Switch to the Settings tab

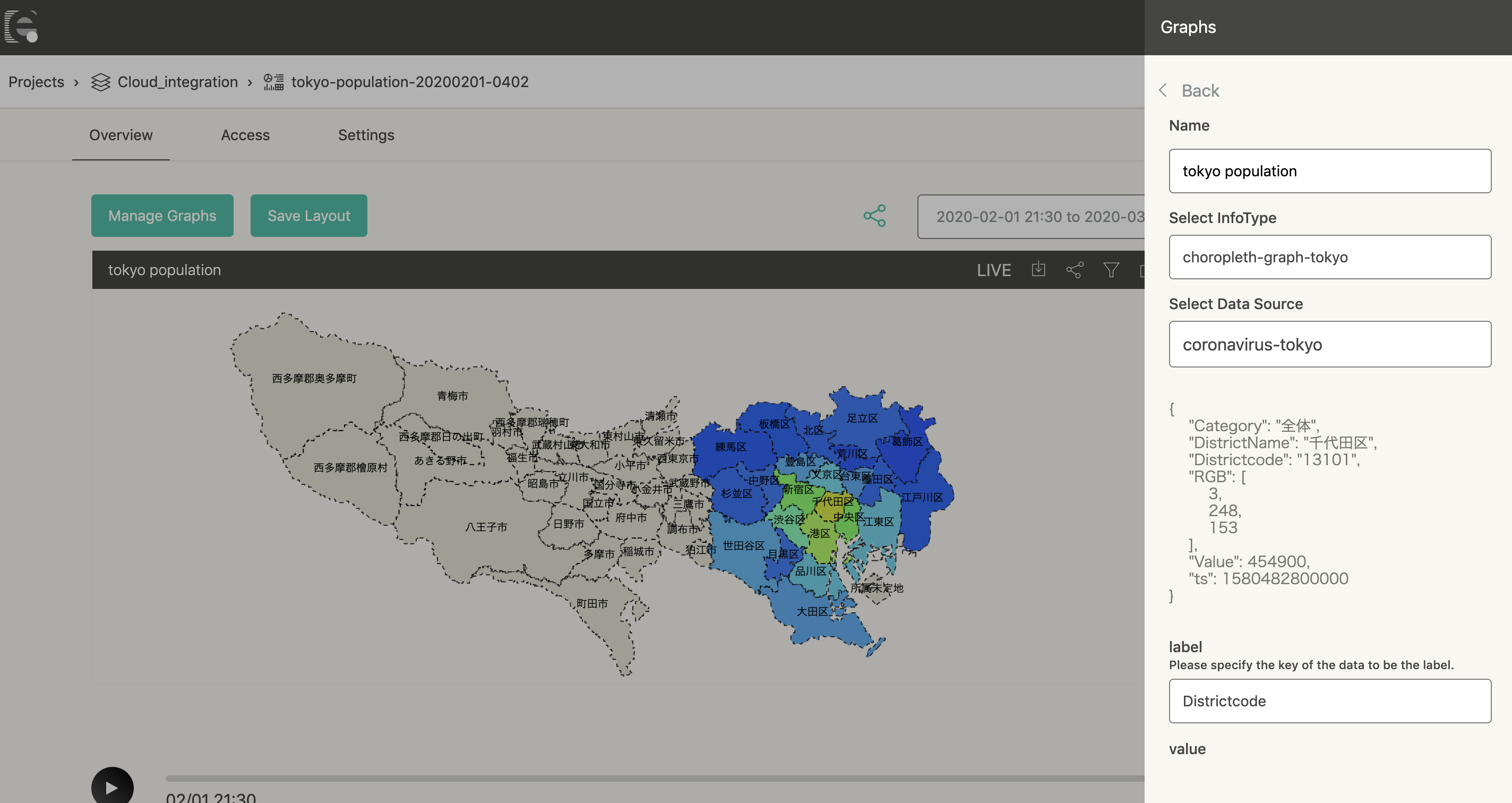pos(366,135)
